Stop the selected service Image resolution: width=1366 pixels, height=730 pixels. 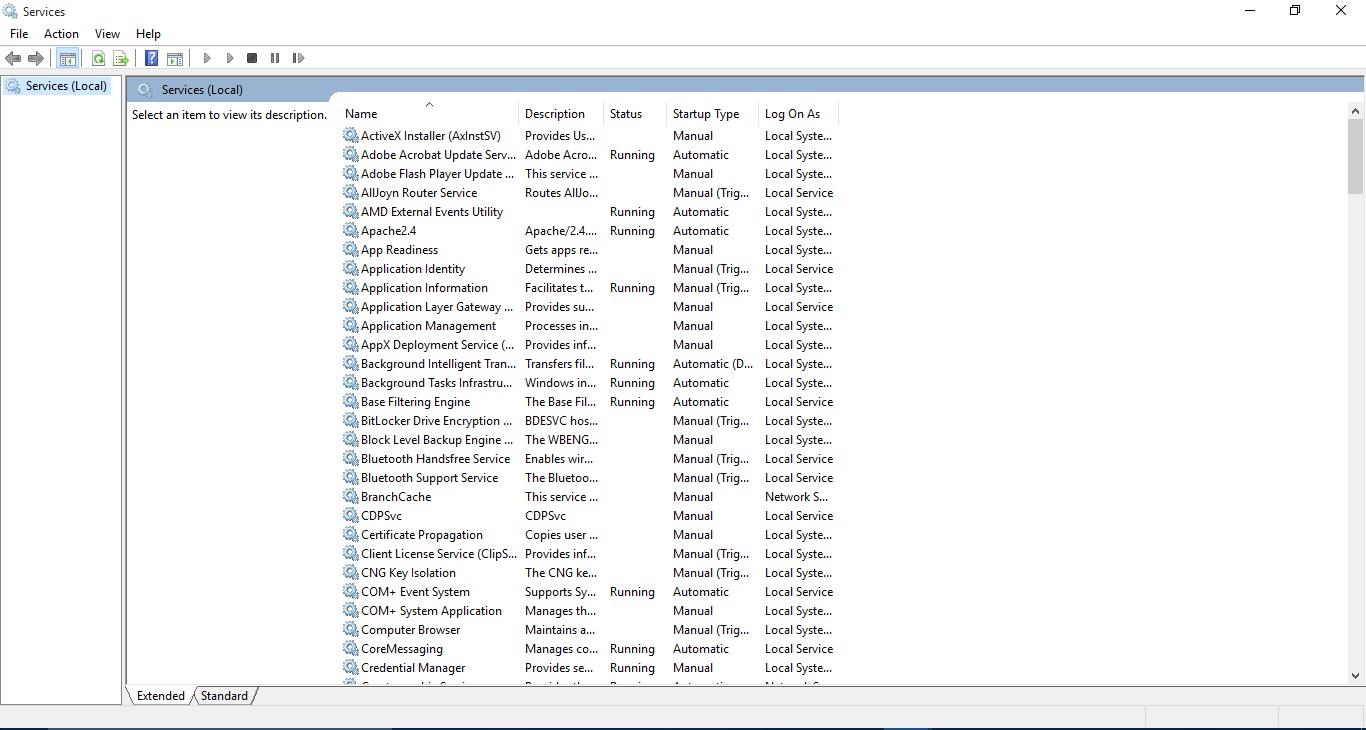pyautogui.click(x=252, y=58)
